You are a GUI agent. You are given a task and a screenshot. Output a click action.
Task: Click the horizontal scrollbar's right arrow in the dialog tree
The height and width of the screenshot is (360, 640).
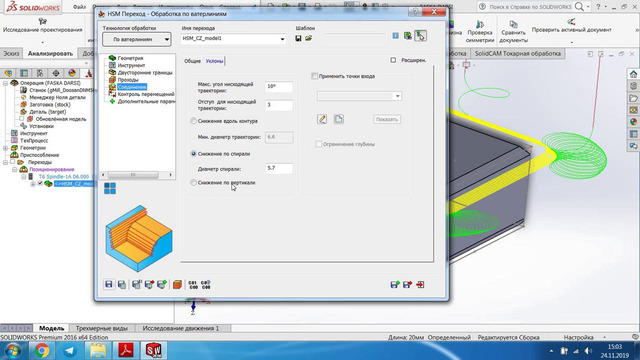171,175
